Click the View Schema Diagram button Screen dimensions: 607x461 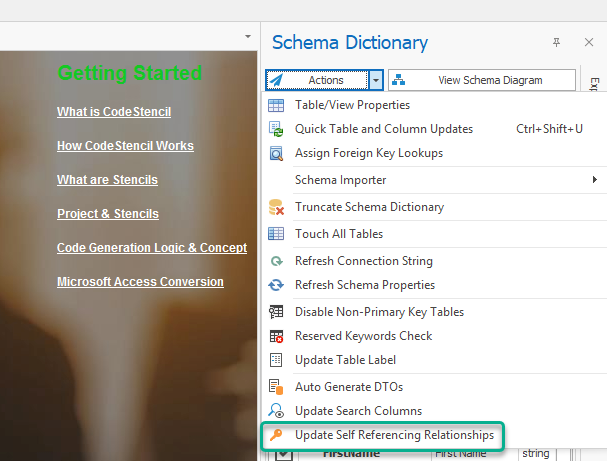pos(482,80)
